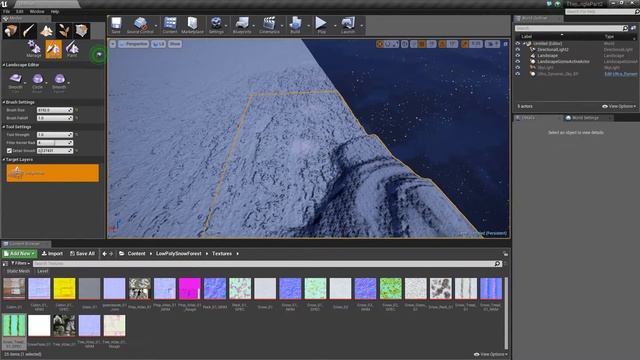This screenshot has width=640, height=360.
Task: Click LowPolySnowForest in the breadcrumb path
Action: click(x=178, y=253)
